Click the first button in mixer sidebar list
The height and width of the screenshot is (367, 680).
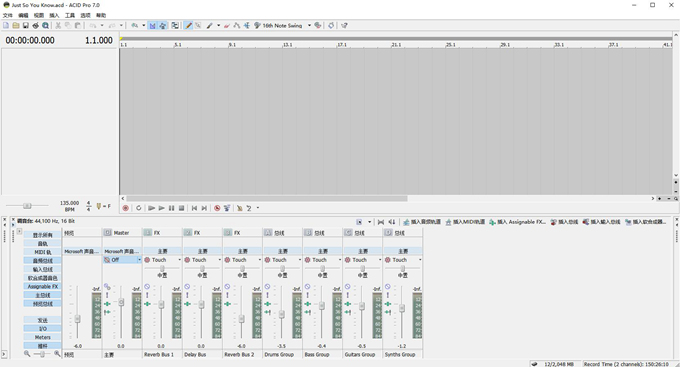tap(42, 235)
